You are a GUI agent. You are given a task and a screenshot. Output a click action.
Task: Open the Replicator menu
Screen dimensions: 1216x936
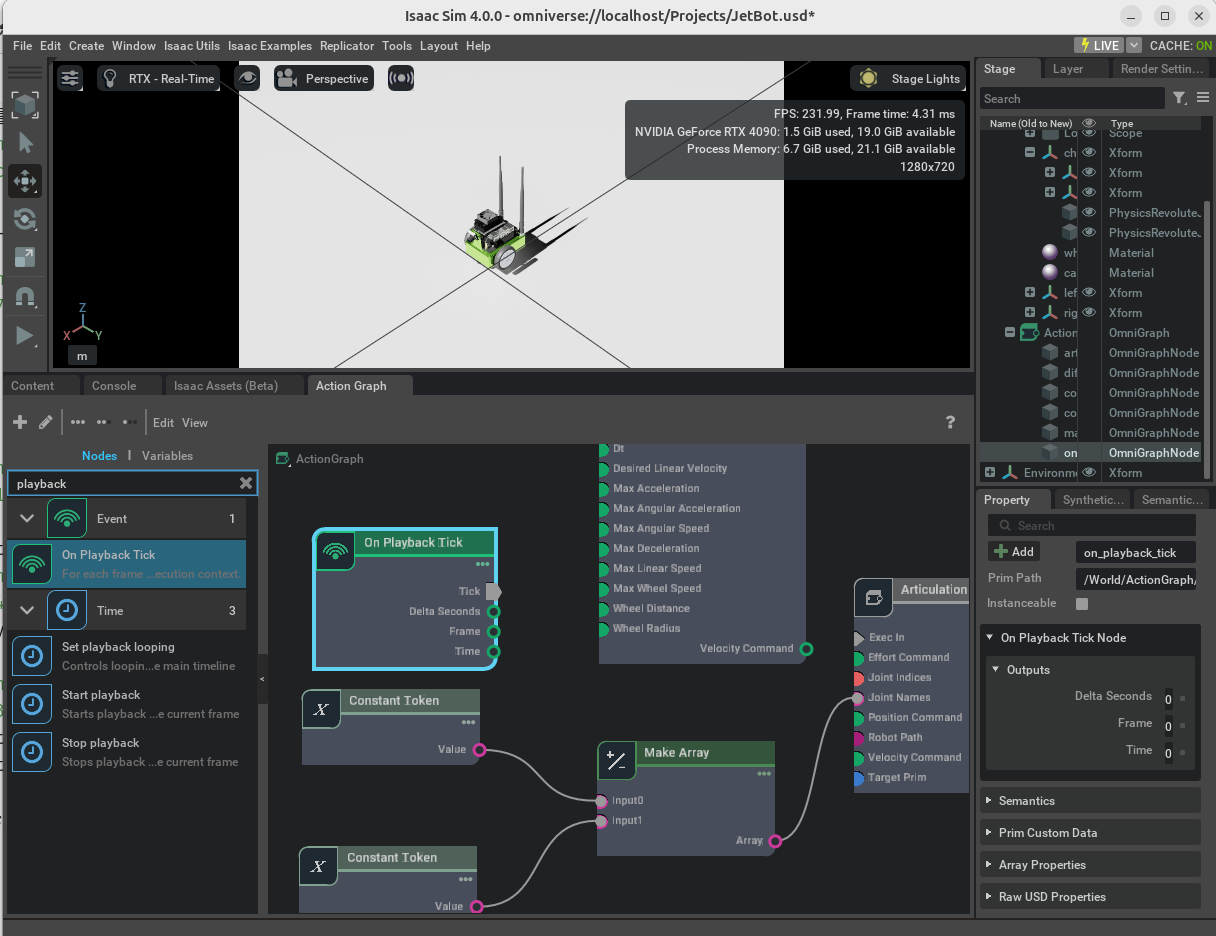point(347,45)
